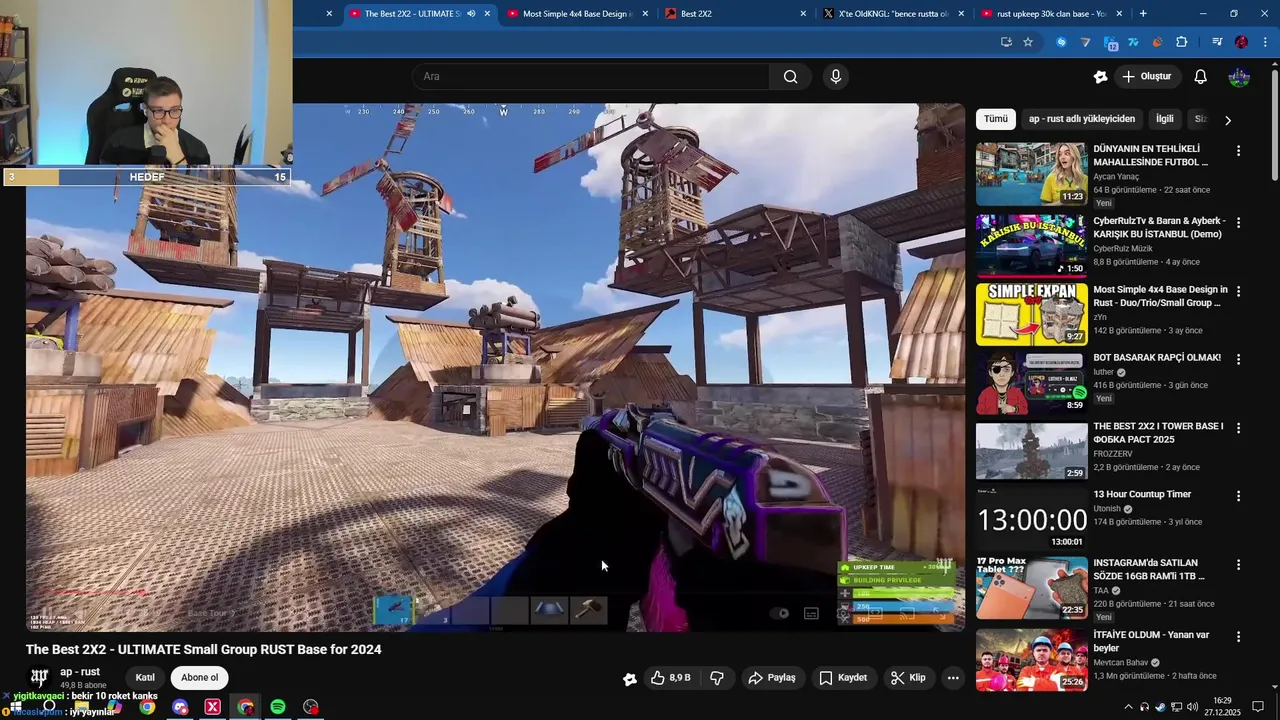This screenshot has width=1280, height=720.
Task: Click the Klip clip button
Action: tap(908, 678)
